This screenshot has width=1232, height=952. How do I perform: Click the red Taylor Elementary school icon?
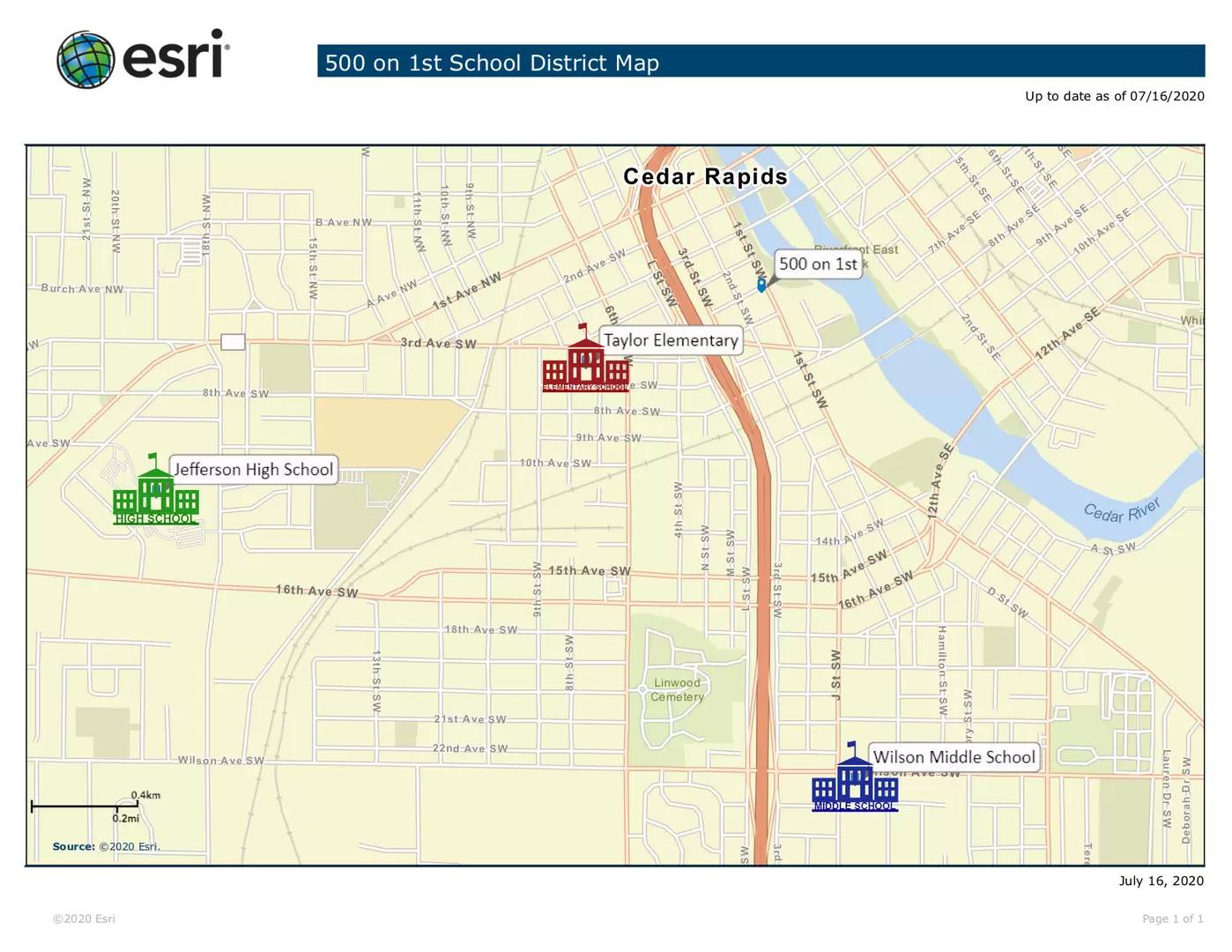(586, 361)
